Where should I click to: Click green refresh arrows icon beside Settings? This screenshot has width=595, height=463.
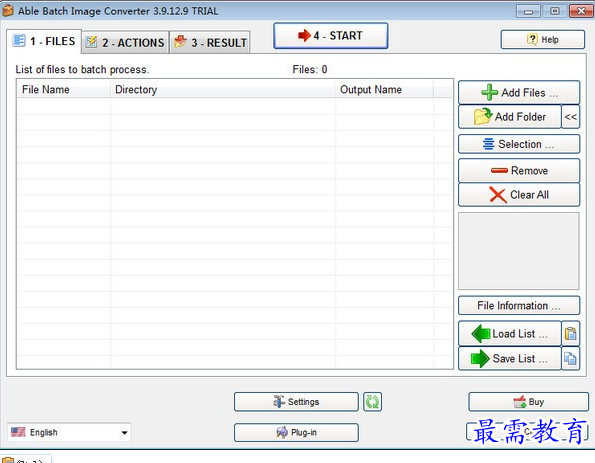click(372, 402)
